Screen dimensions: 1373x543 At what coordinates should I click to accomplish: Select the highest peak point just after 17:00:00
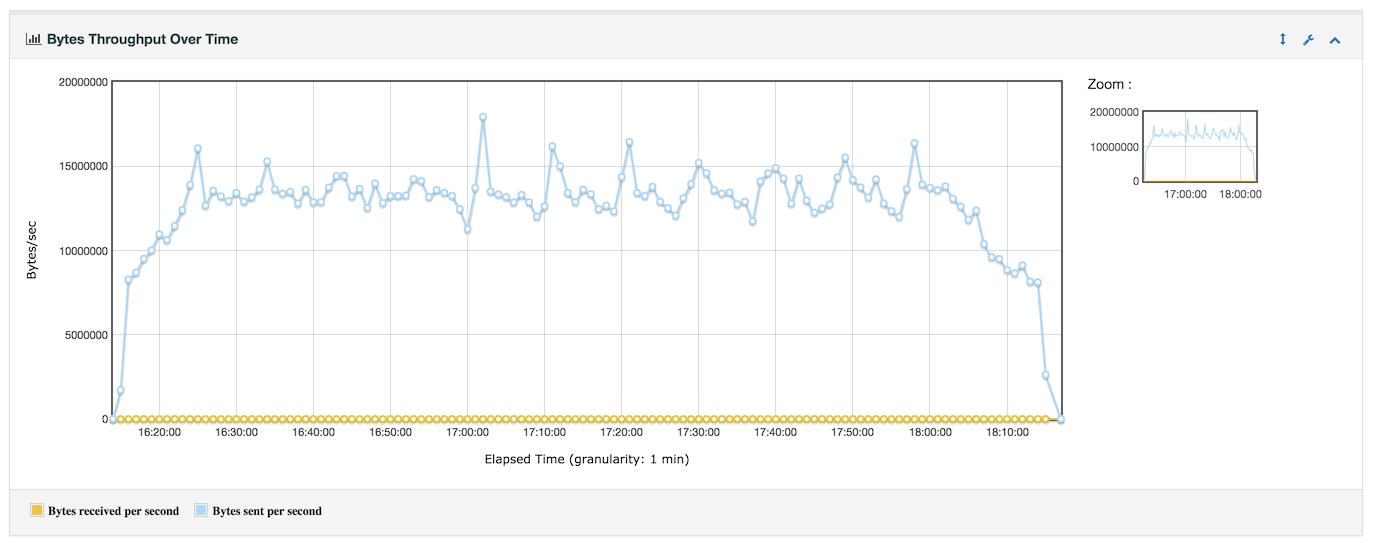tap(483, 117)
